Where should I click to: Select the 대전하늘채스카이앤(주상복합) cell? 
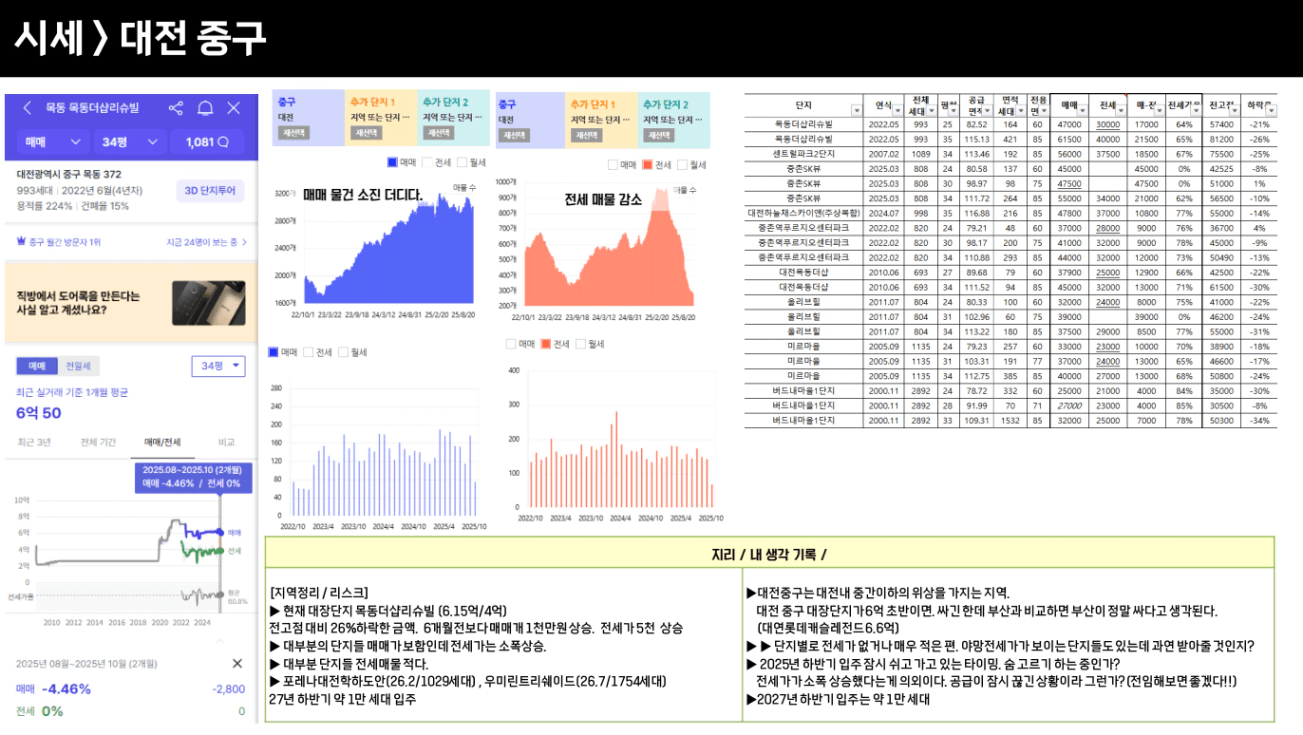(x=803, y=213)
